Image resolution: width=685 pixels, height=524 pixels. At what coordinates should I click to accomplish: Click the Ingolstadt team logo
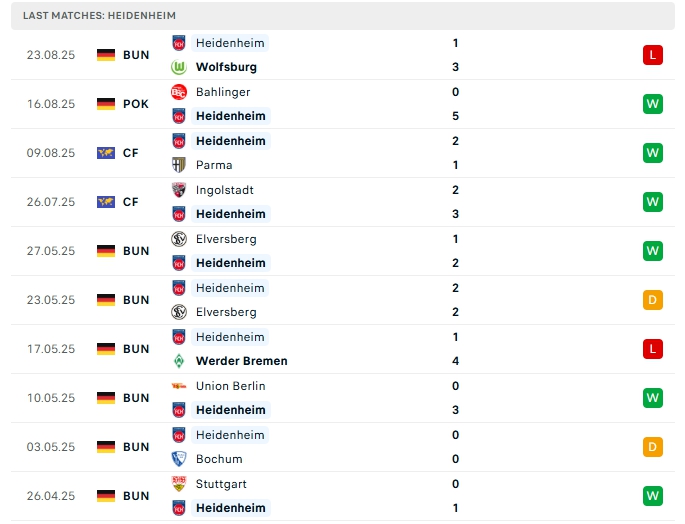(x=180, y=190)
